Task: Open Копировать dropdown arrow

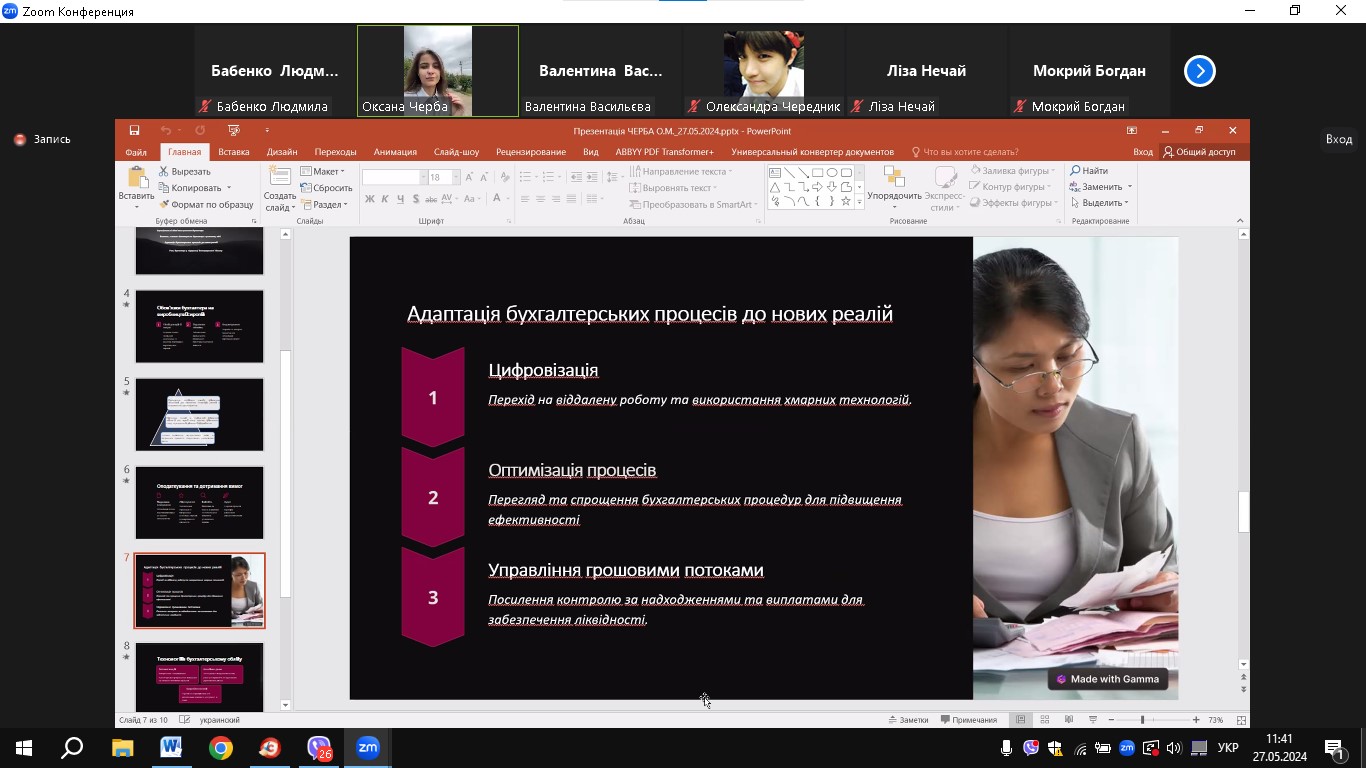Action: 228,188
